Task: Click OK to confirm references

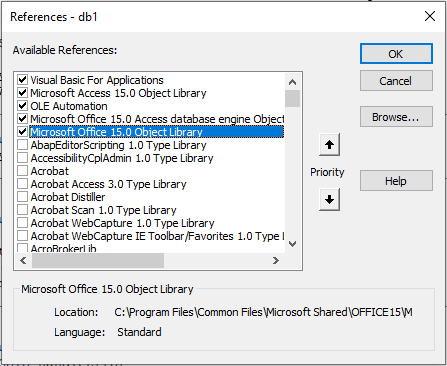Action: [396, 54]
